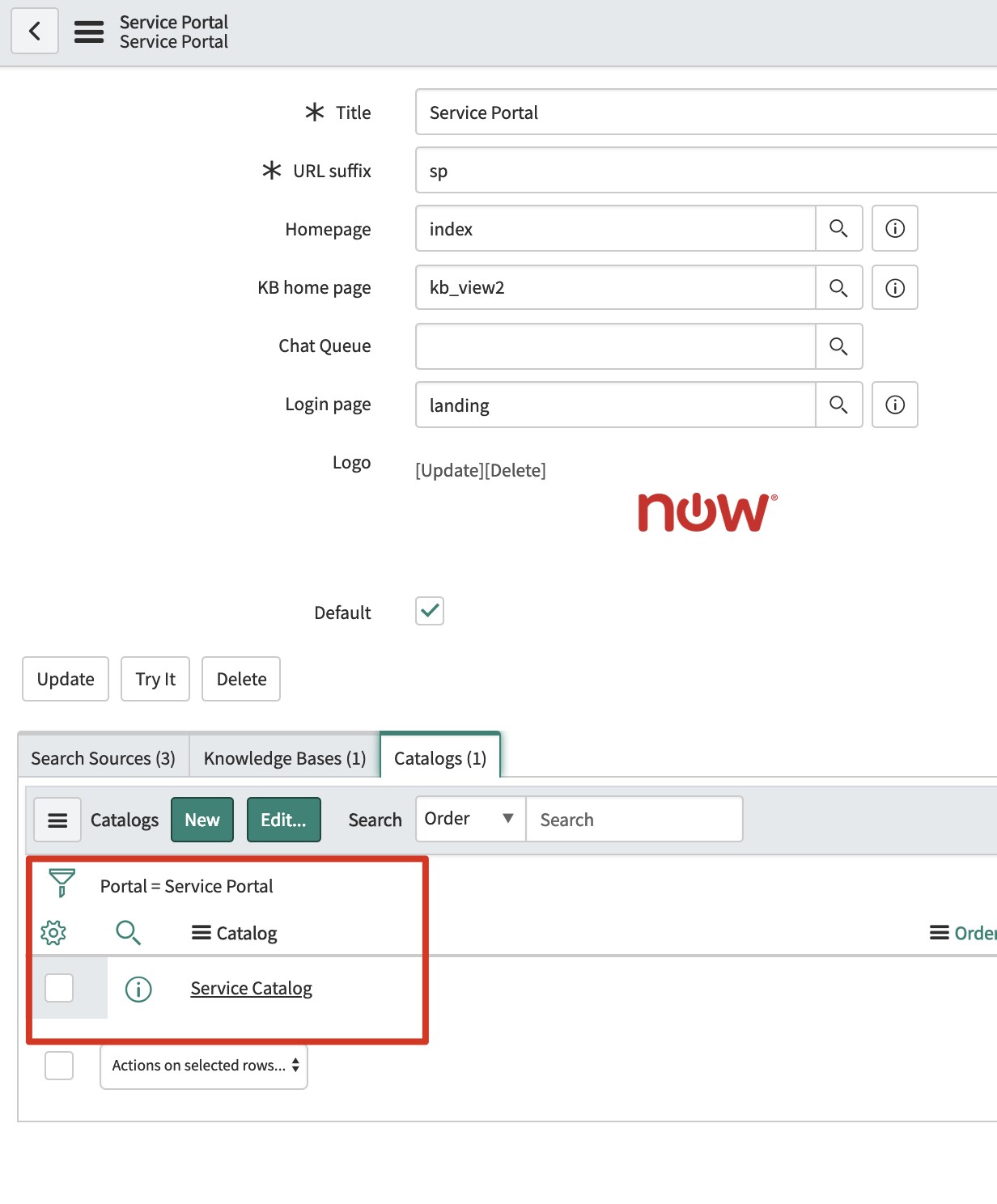Toggle the select-all rows checkbox
Image resolution: width=997 pixels, height=1204 pixels.
pos(59,1066)
